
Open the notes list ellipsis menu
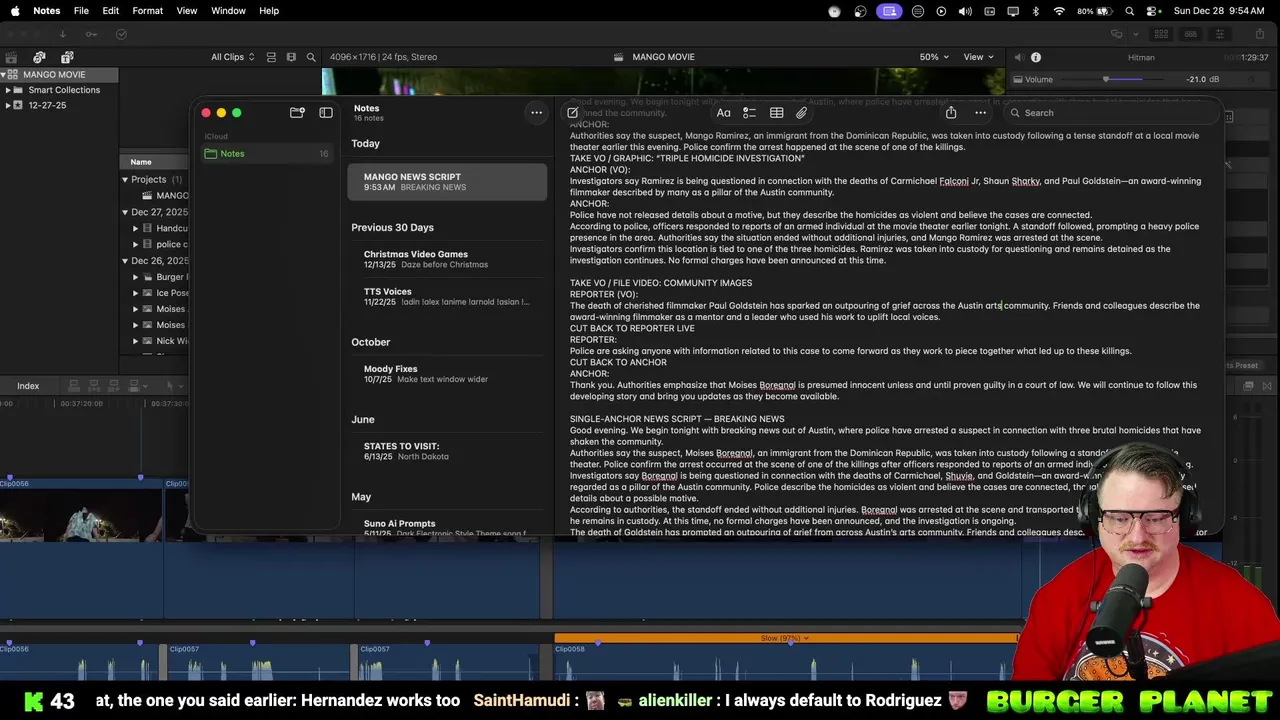coord(536,113)
